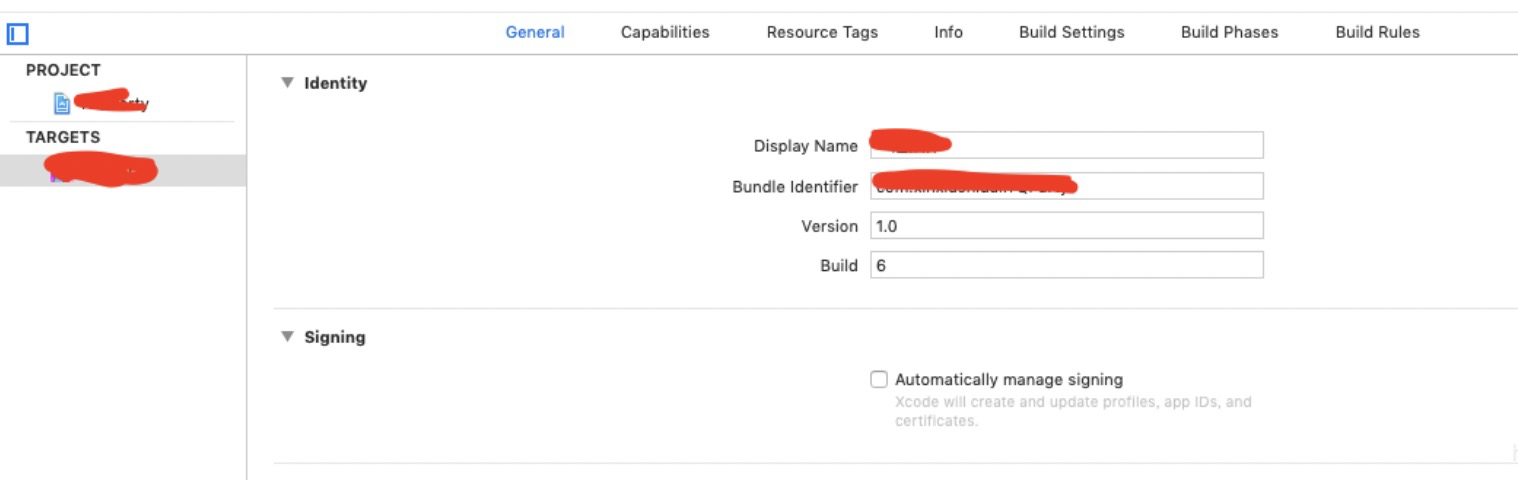Click the Bundle Identifier label
Viewport: 1518px width, 492px height.
(x=795, y=186)
